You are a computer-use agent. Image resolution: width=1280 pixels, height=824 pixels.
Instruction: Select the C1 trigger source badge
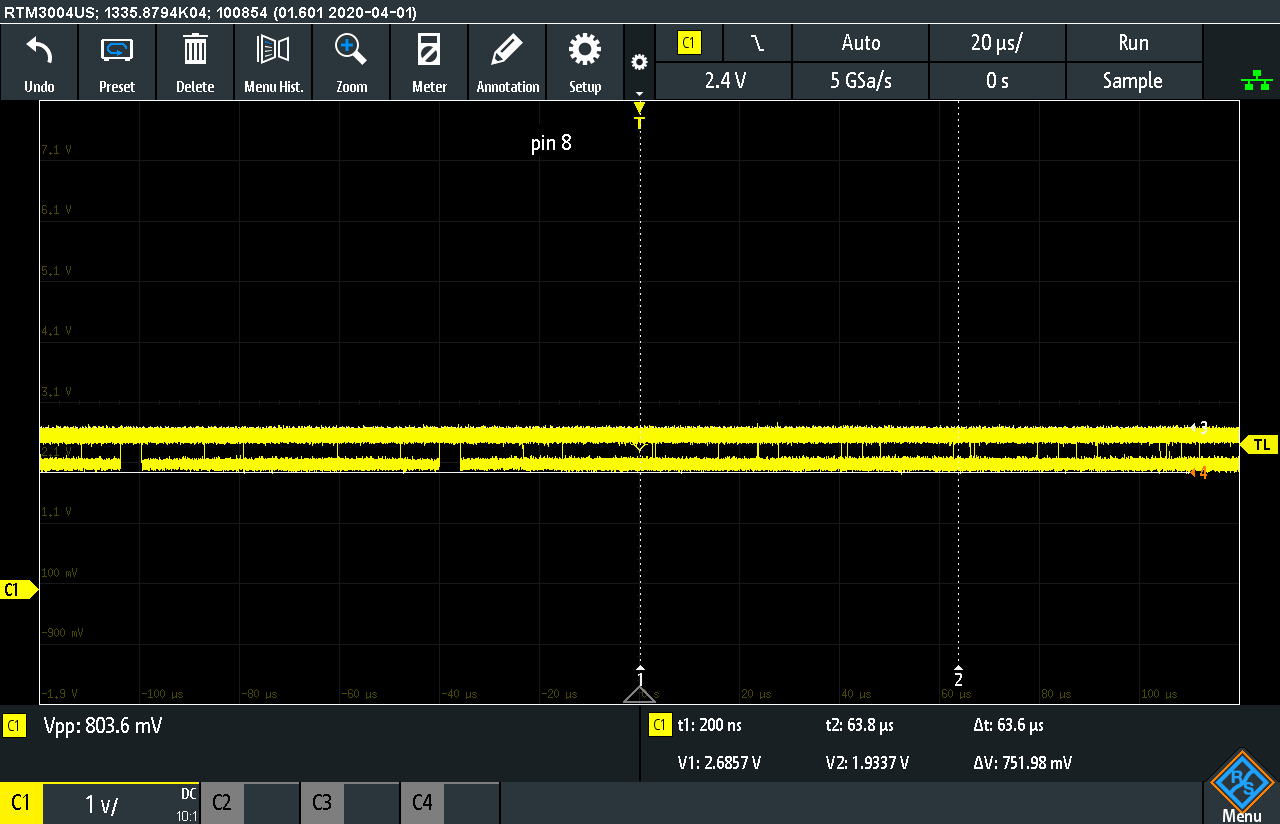[689, 43]
